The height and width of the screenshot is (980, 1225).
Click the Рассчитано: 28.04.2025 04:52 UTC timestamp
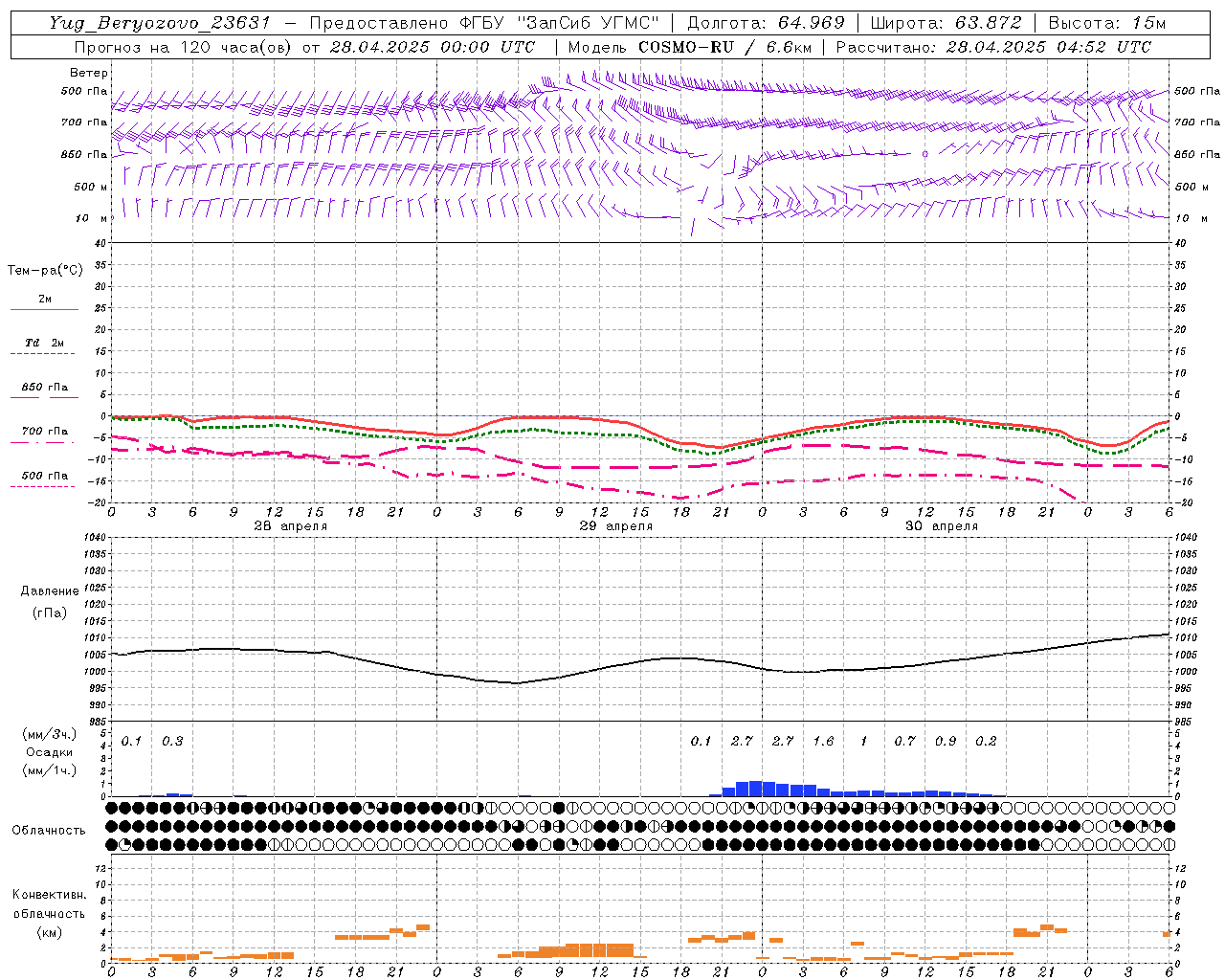click(993, 47)
